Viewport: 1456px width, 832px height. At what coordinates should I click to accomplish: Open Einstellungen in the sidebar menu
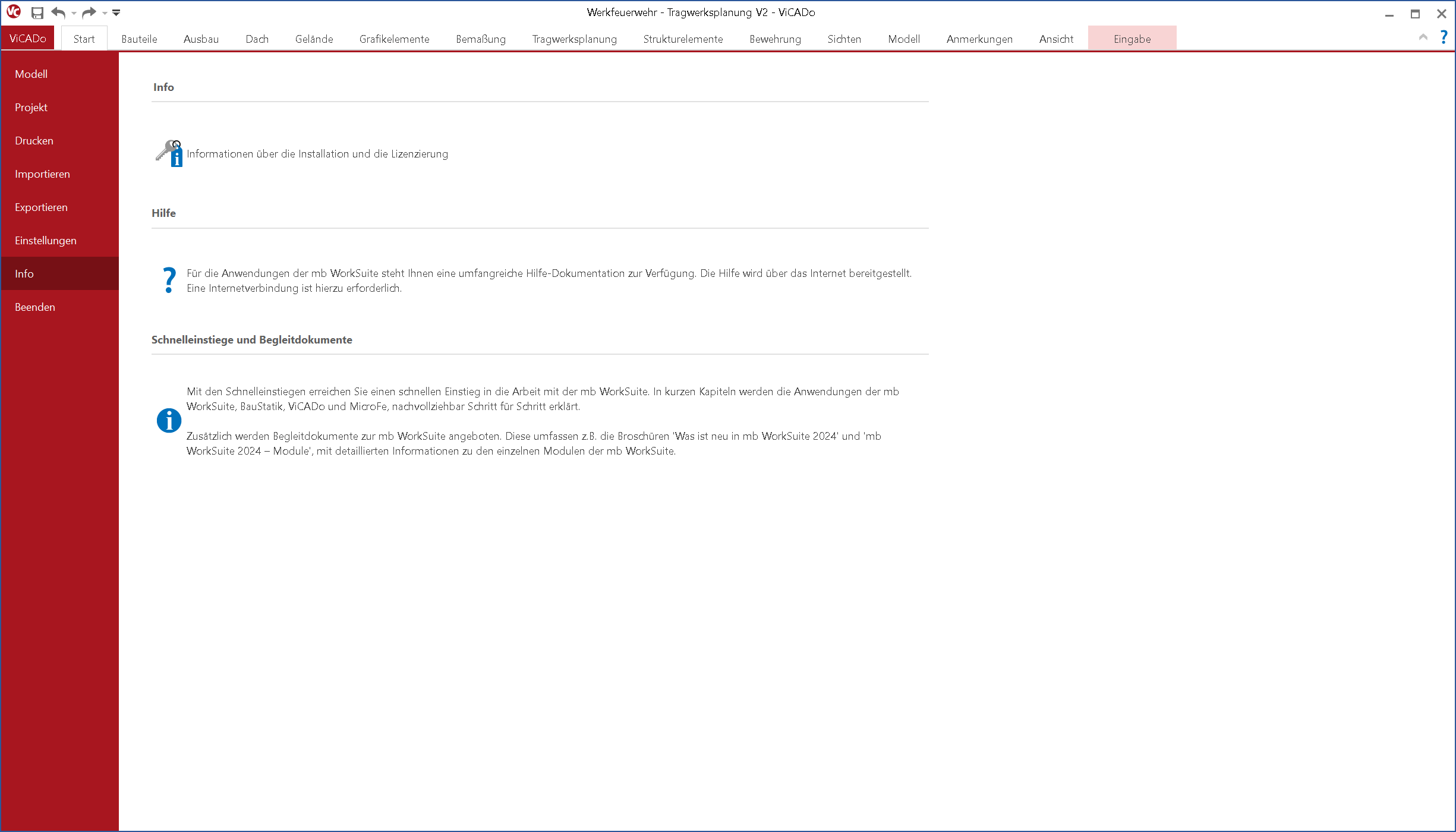coord(59,240)
